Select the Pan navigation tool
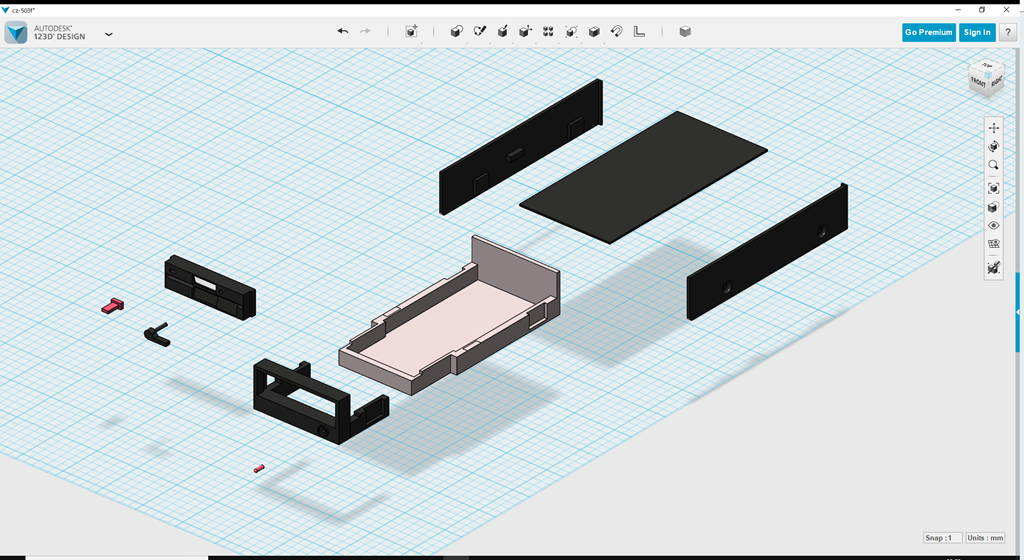 993,128
